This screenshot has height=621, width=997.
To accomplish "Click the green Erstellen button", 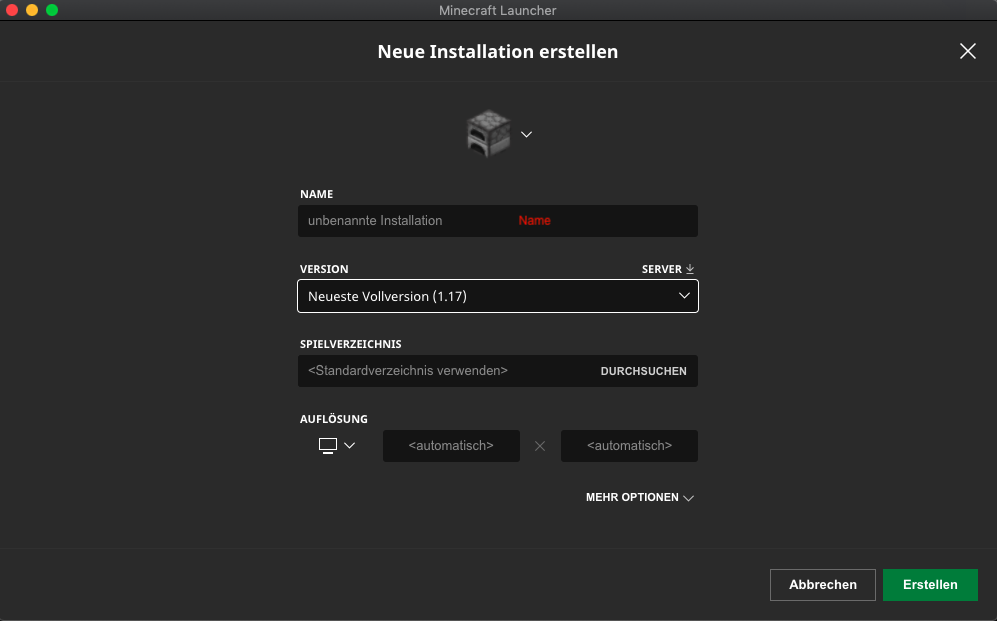I will tap(930, 585).
